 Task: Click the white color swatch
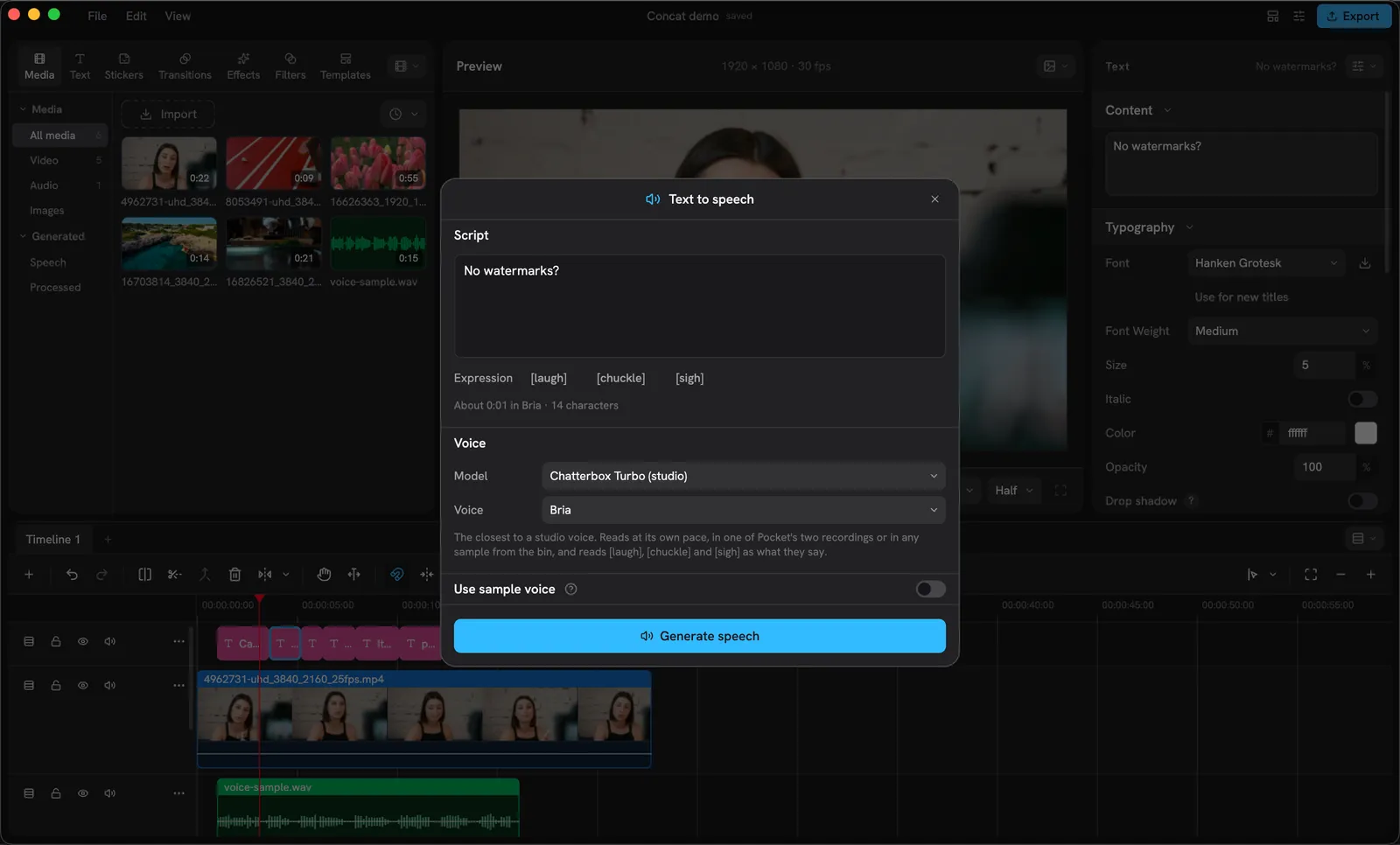pyautogui.click(x=1366, y=433)
